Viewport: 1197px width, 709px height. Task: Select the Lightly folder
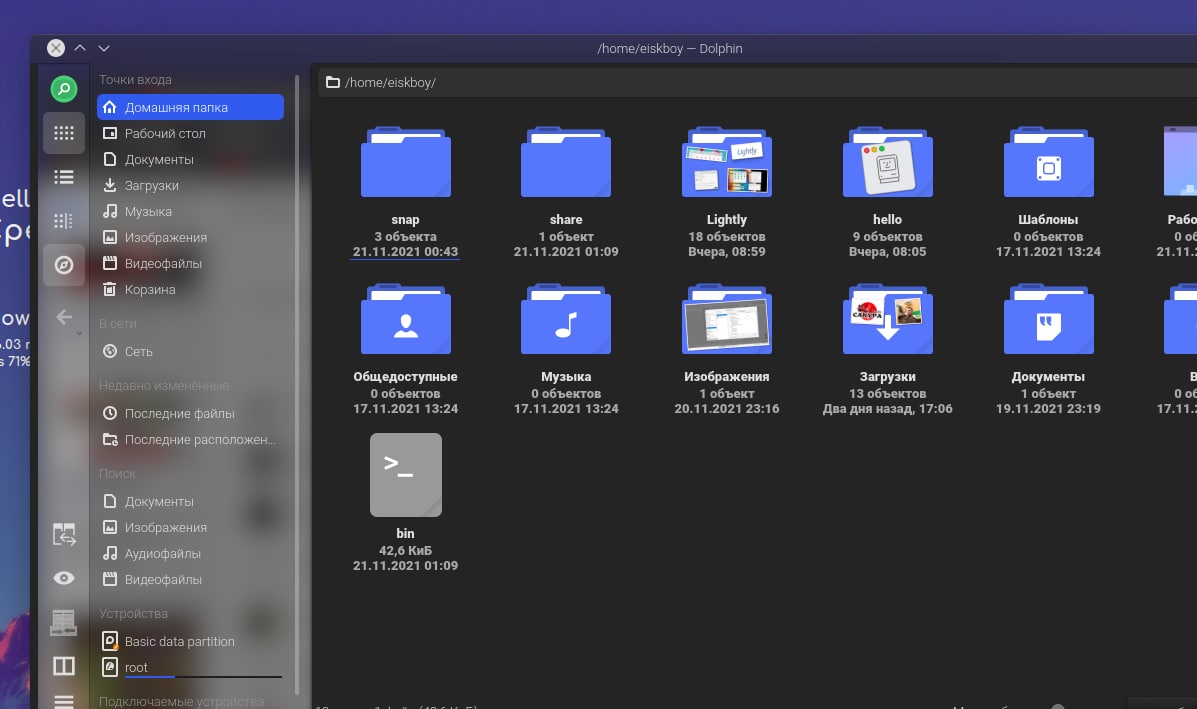(727, 192)
